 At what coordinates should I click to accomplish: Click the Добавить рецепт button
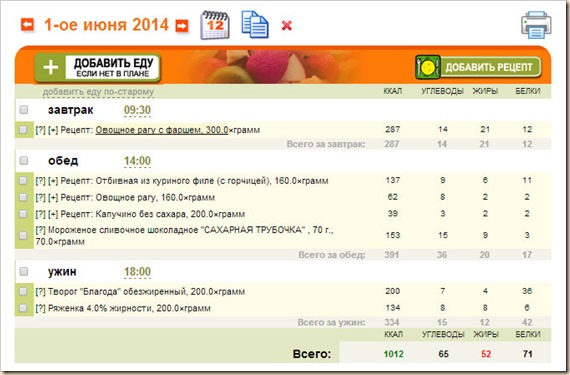coord(478,67)
